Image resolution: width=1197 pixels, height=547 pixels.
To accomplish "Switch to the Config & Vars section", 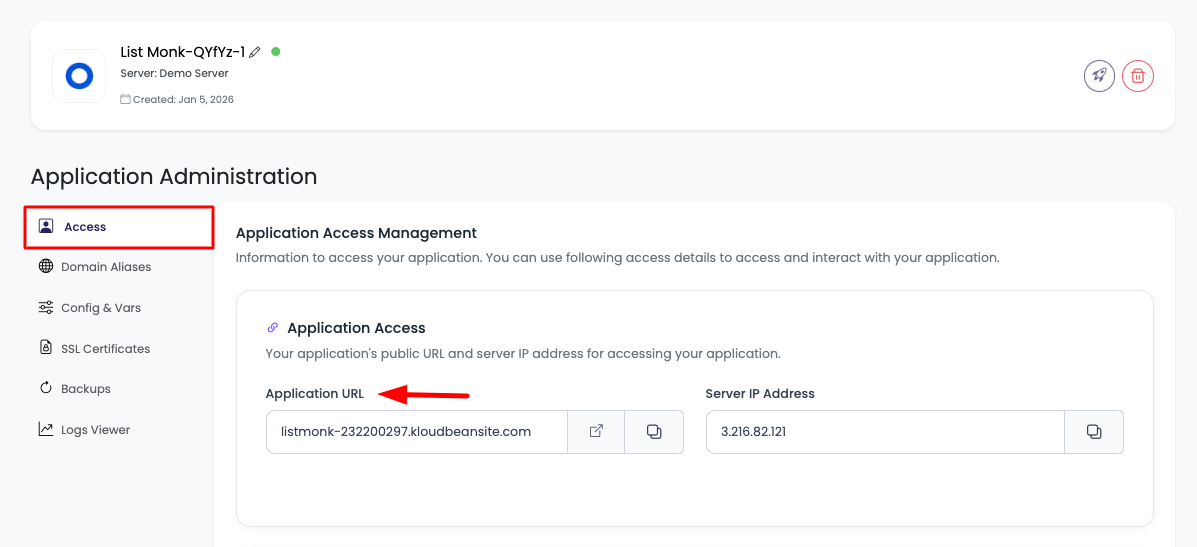I will click(x=90, y=307).
